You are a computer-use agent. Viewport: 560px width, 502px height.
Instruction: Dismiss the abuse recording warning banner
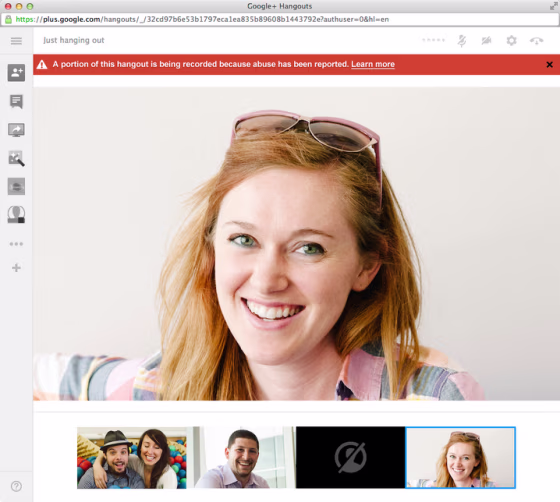(x=550, y=65)
